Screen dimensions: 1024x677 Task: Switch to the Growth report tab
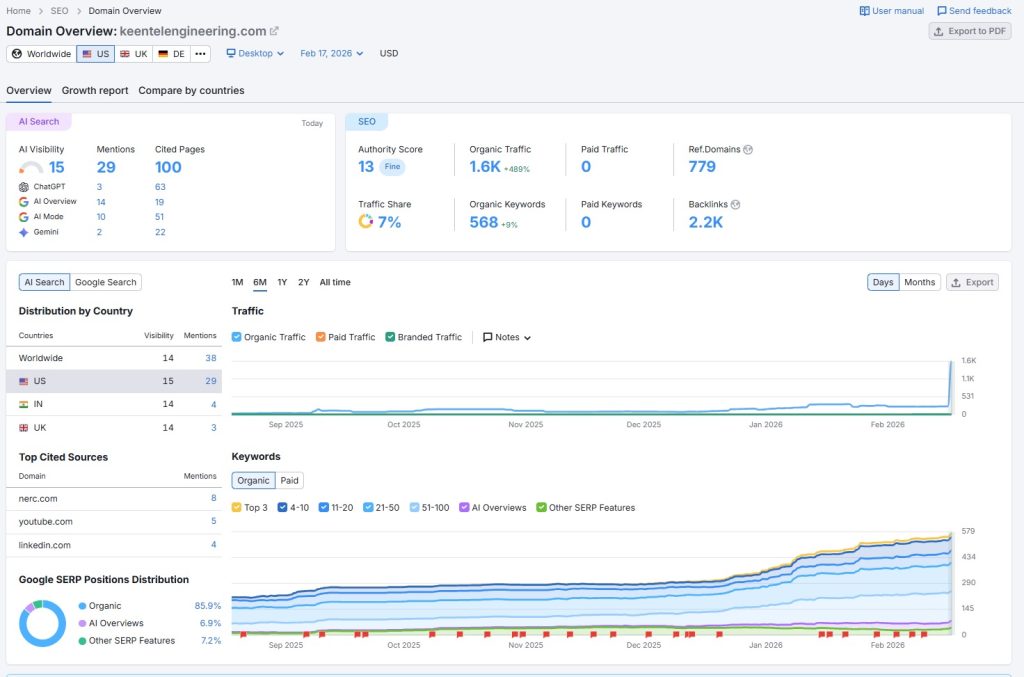(x=95, y=90)
